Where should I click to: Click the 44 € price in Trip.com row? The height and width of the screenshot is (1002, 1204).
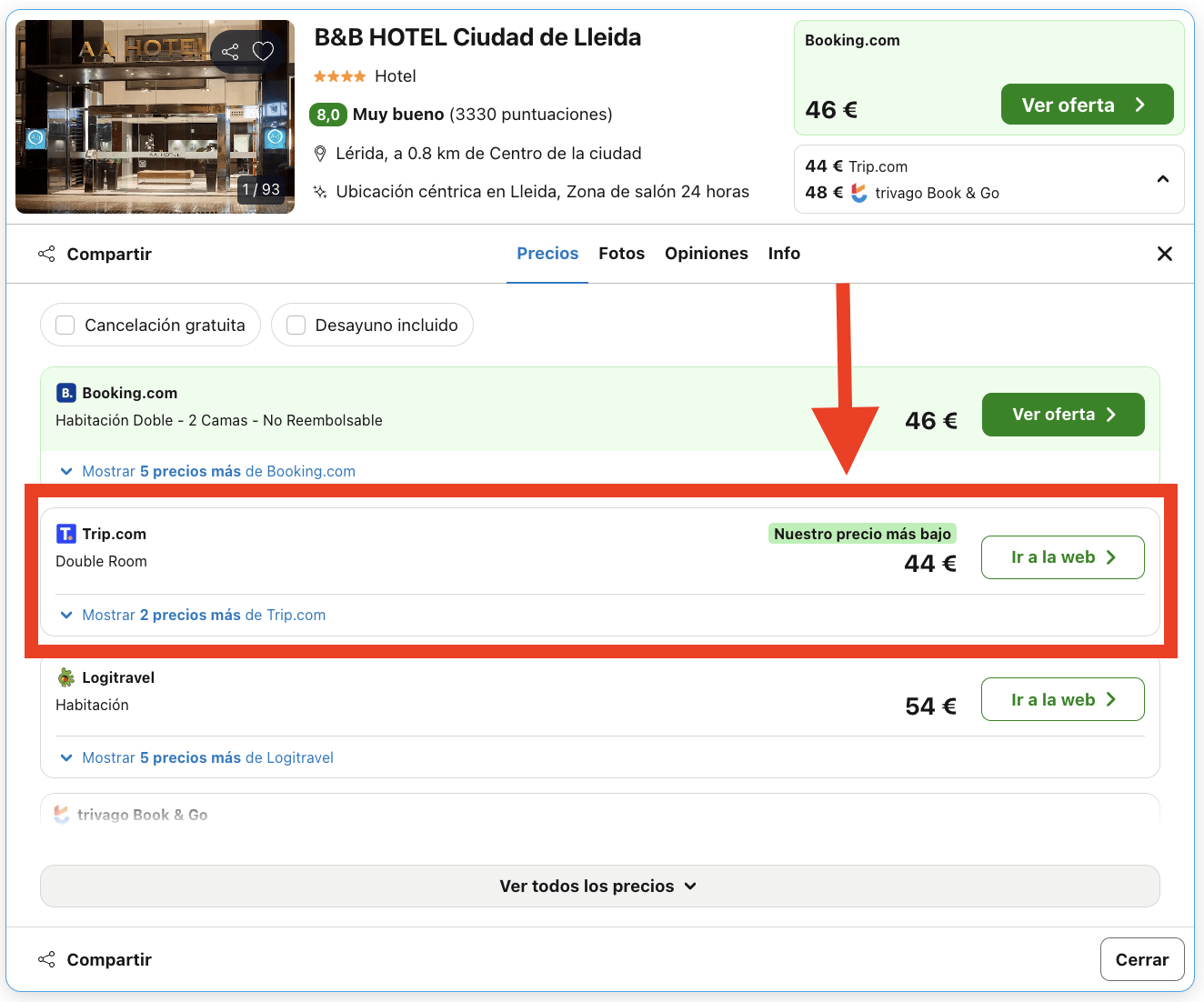930,564
